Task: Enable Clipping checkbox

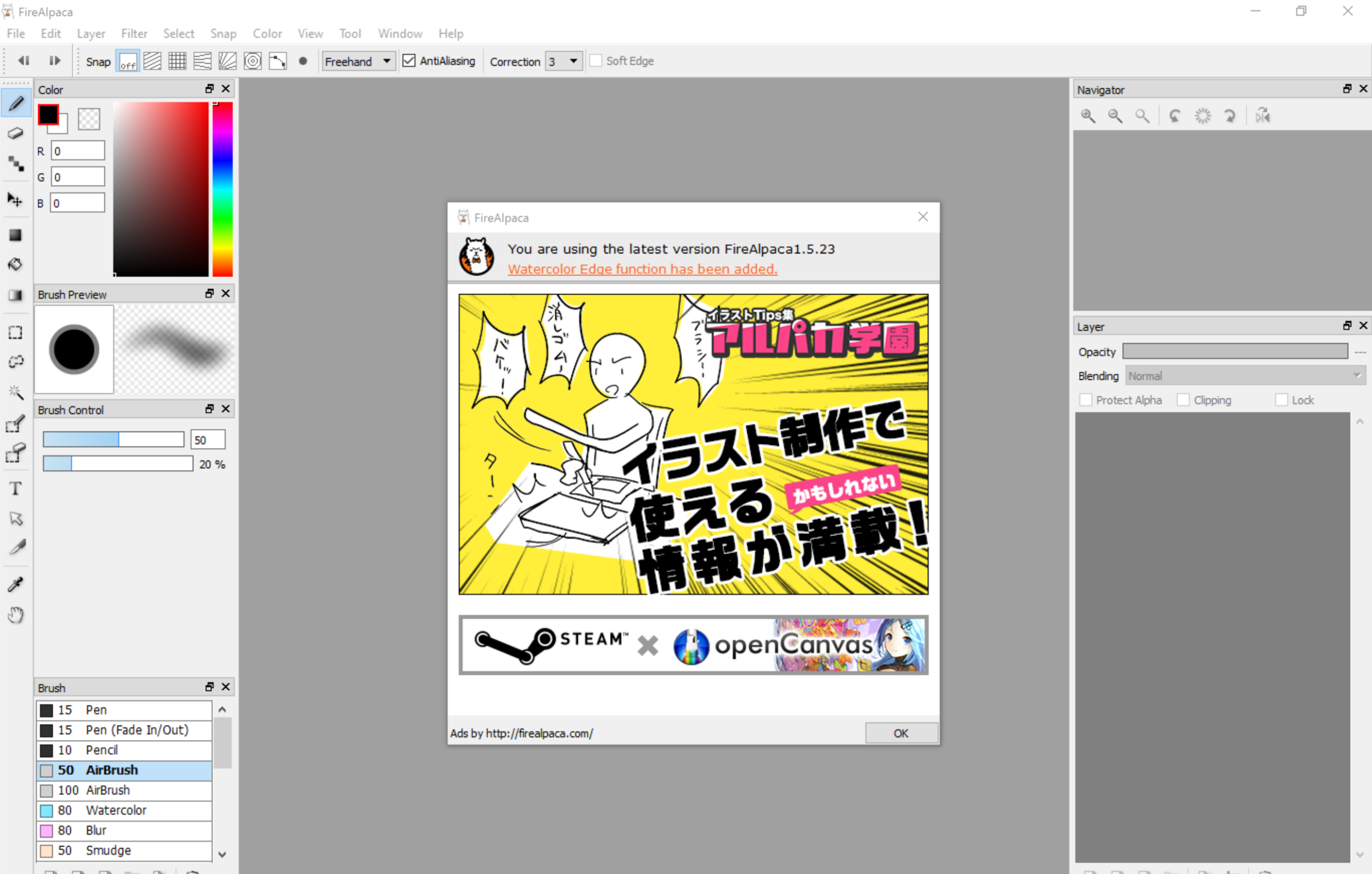Action: pos(1183,400)
